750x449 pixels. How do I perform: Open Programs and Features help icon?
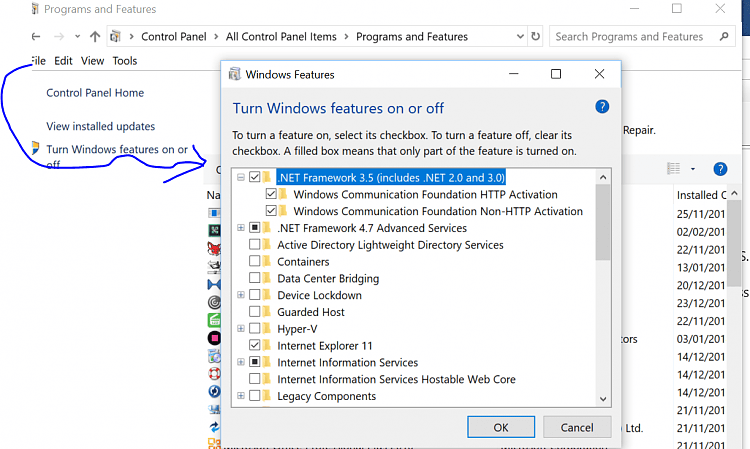[x=720, y=169]
